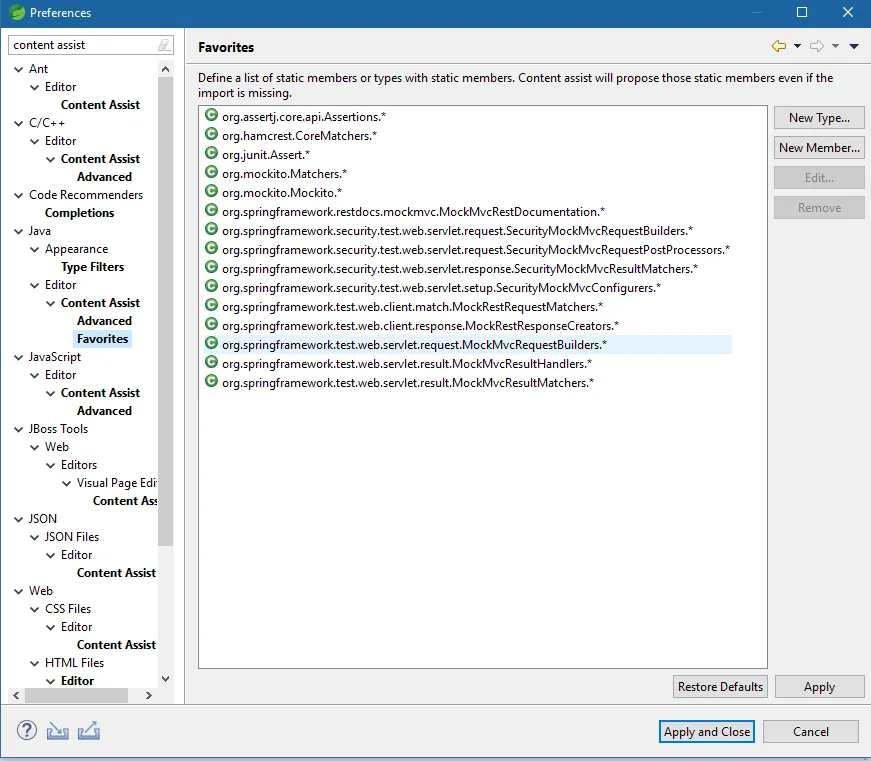This screenshot has height=761, width=871.
Task: Click the Apply button
Action: pyautogui.click(x=819, y=687)
